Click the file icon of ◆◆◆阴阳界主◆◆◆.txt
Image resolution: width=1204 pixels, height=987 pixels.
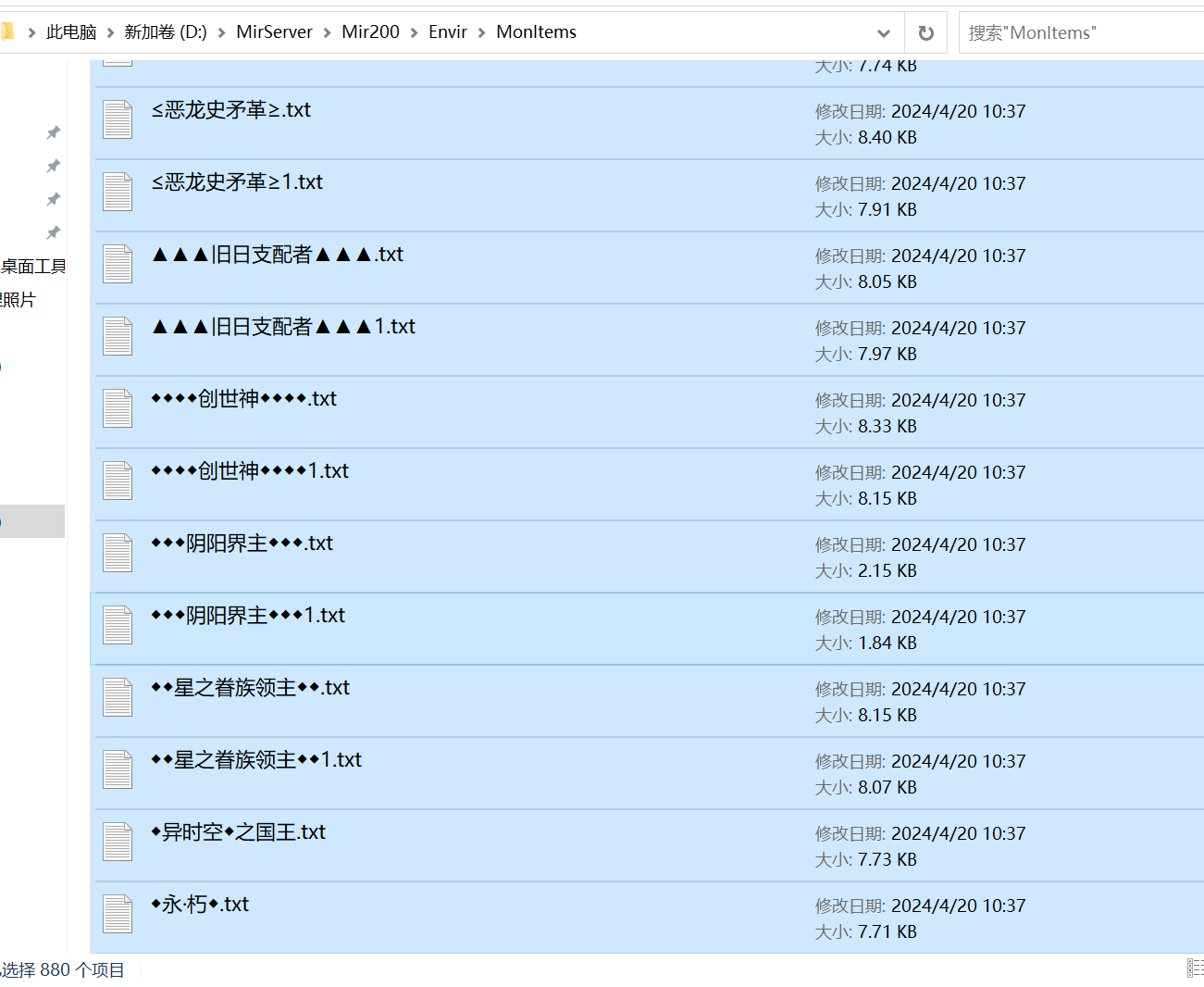point(118,553)
